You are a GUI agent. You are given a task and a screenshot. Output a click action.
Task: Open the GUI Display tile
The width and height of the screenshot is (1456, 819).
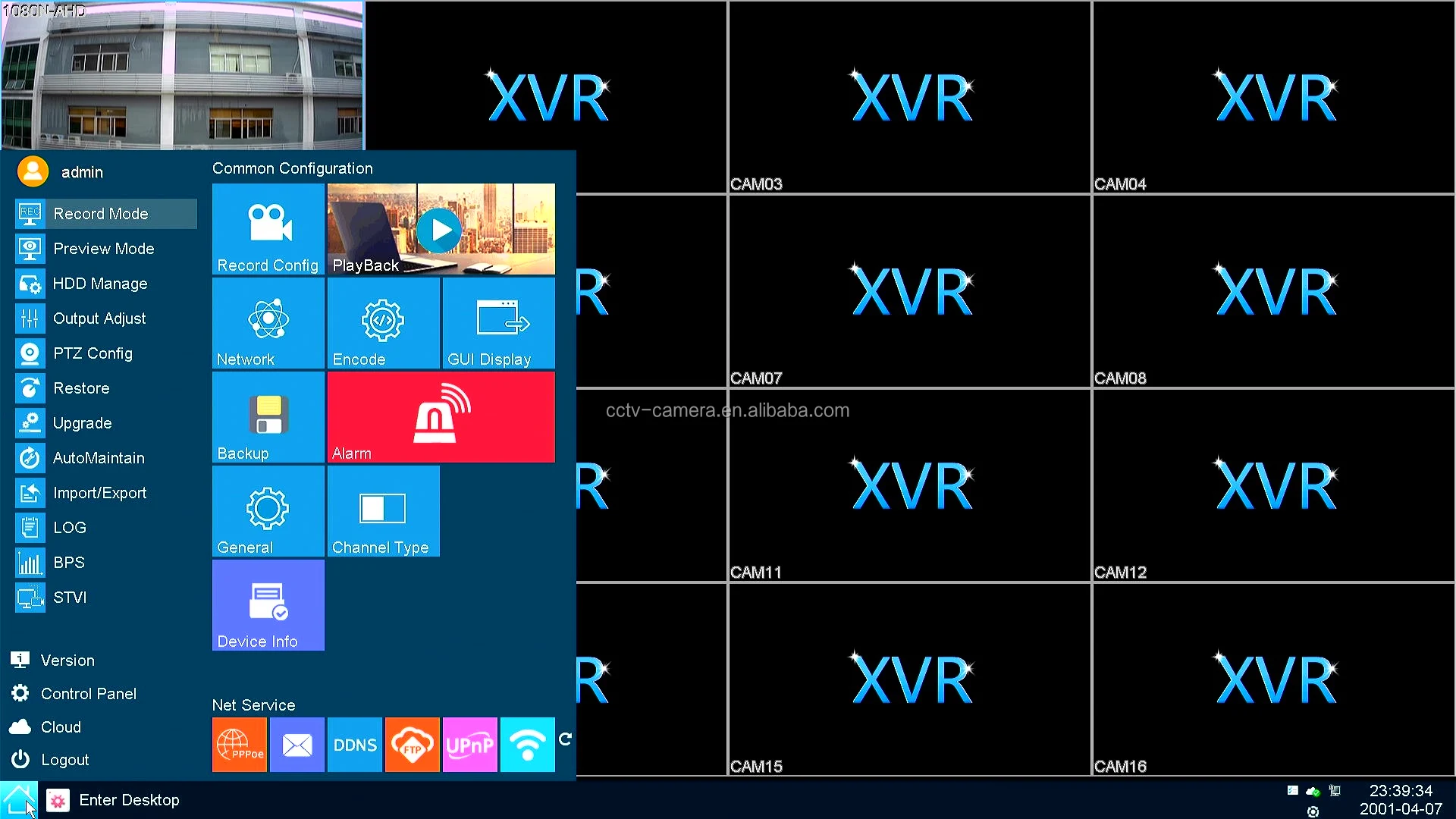pos(498,323)
